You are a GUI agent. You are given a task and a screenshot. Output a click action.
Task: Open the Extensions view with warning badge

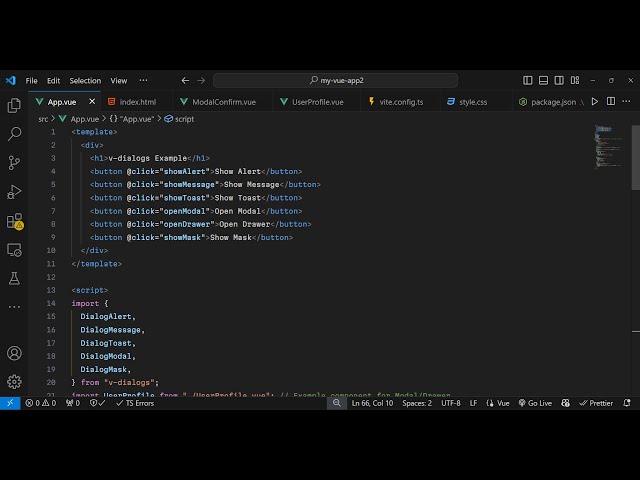pos(14,221)
